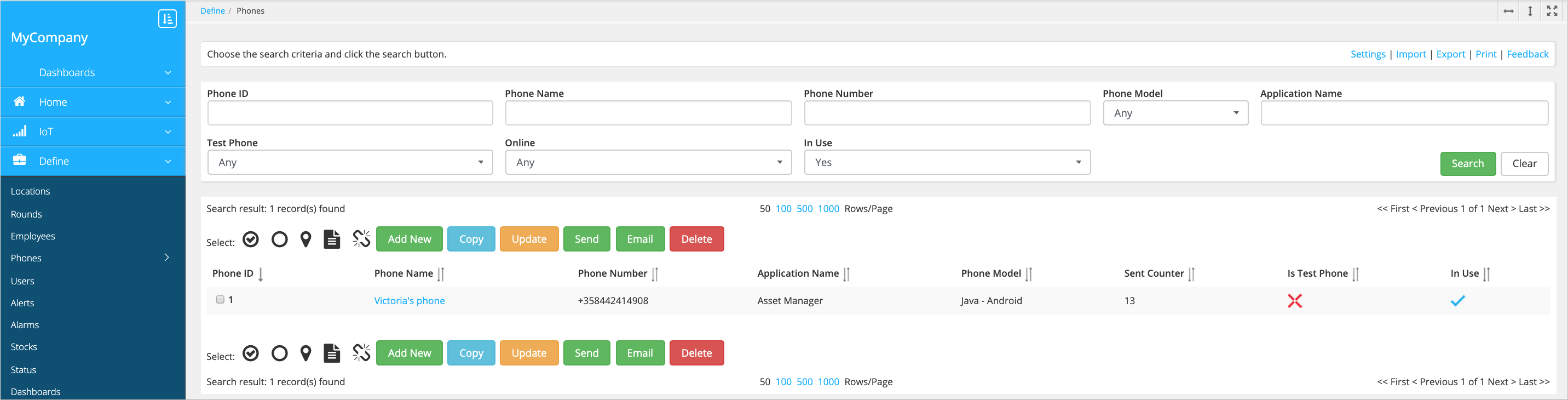1568x400 pixels.
Task: Sort the table by Phone Name column
Action: (x=441, y=274)
